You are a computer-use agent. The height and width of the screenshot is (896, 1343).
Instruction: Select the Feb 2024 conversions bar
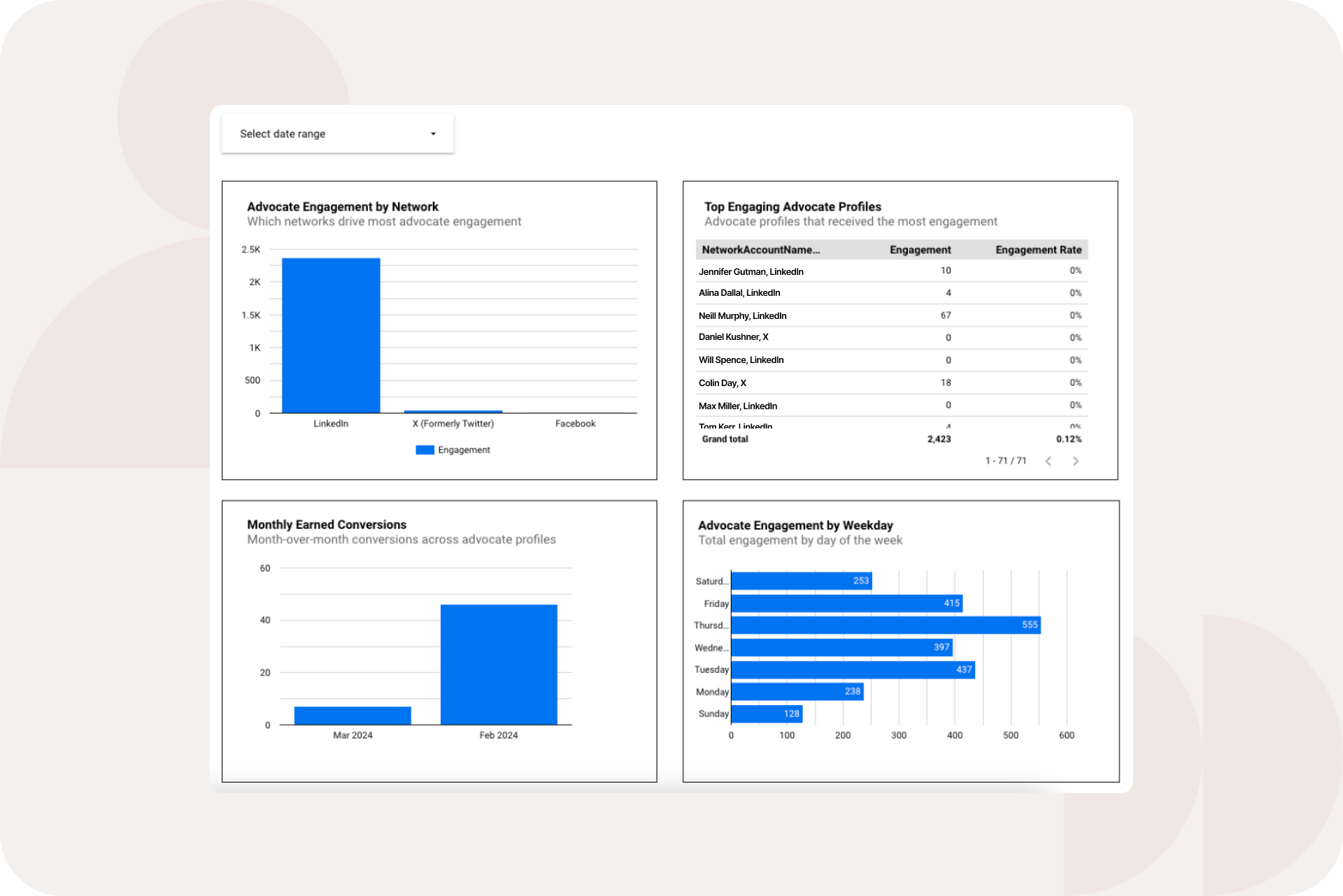click(499, 664)
